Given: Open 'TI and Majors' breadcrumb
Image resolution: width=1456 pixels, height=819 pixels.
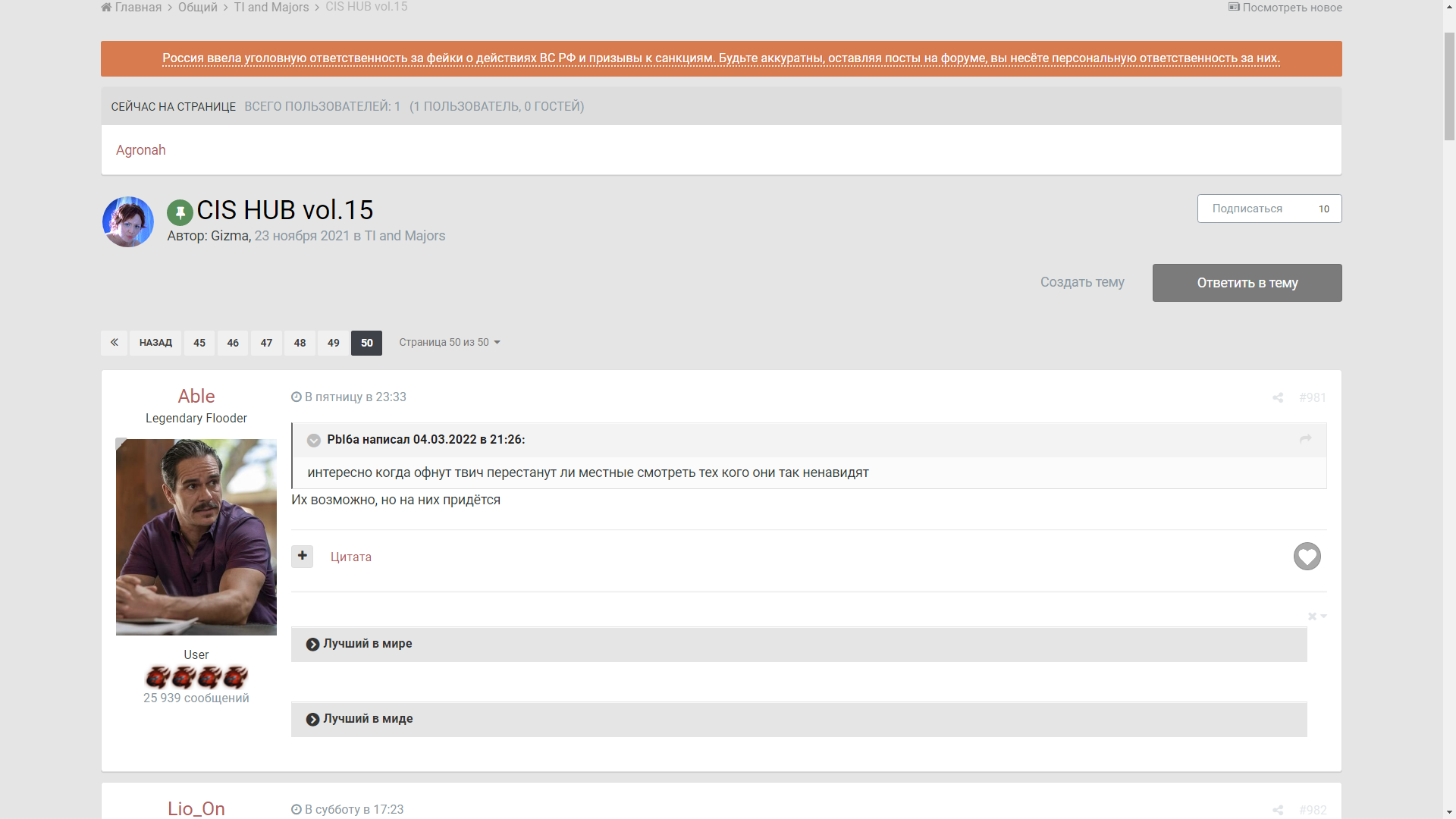Looking at the screenshot, I should (271, 8).
